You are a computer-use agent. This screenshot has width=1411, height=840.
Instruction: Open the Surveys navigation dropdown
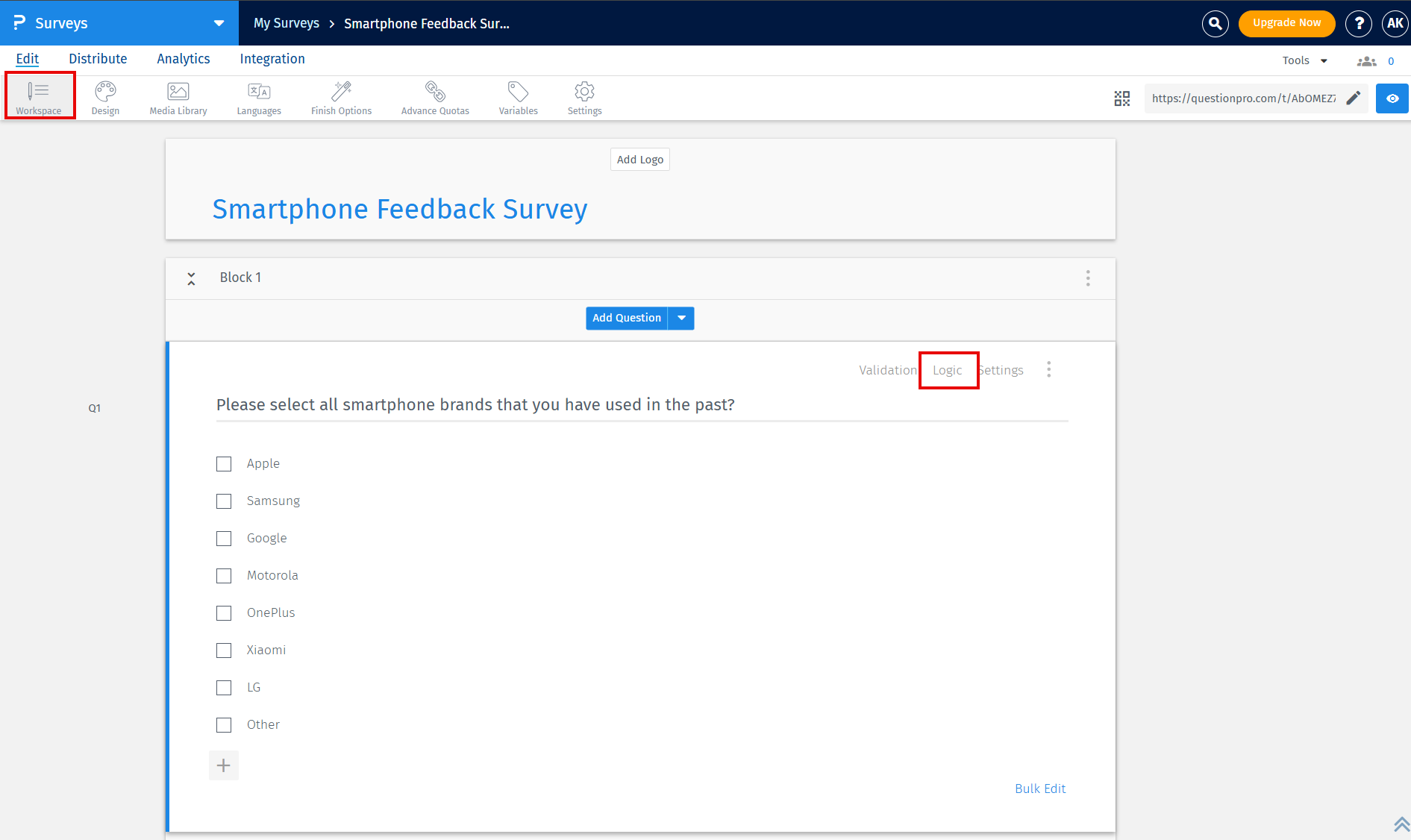pos(218,22)
